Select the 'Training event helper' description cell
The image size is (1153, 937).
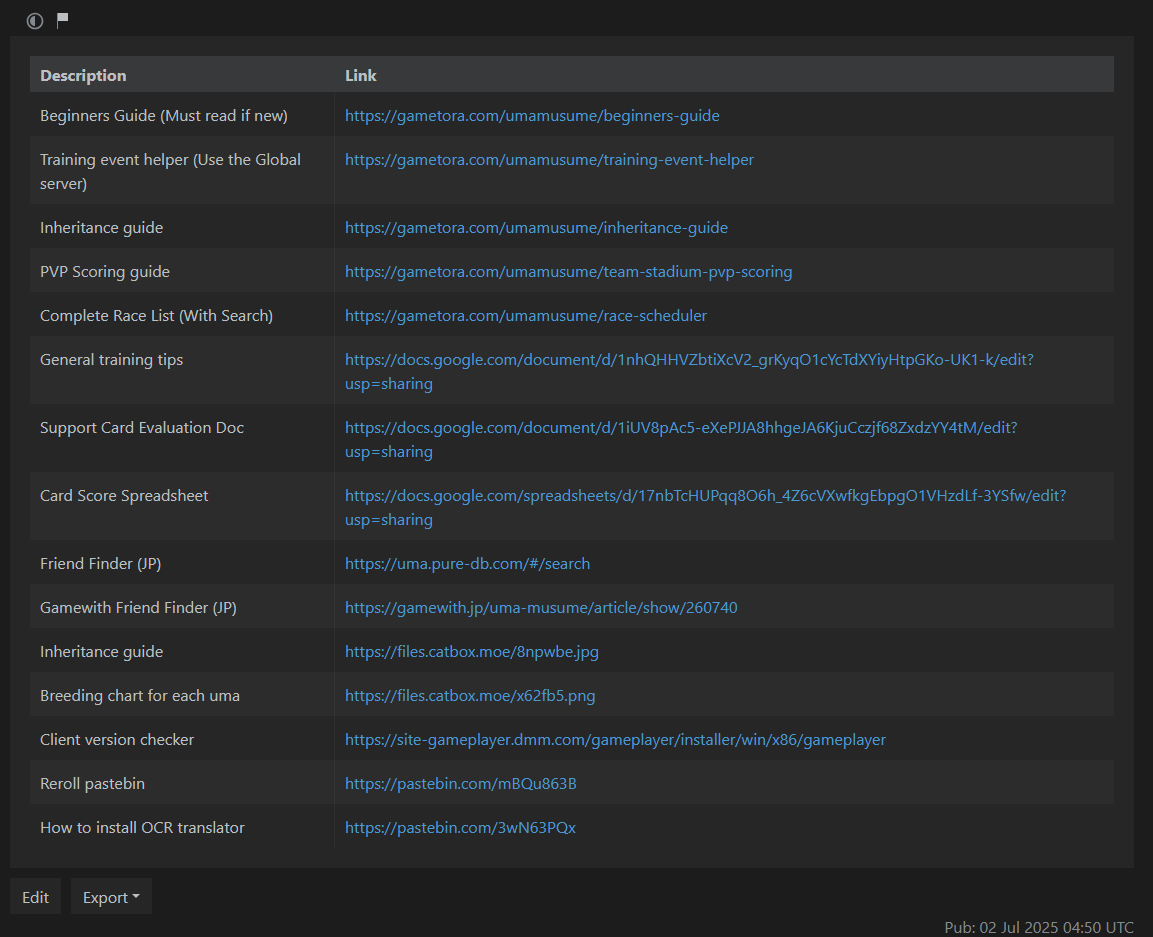click(182, 171)
